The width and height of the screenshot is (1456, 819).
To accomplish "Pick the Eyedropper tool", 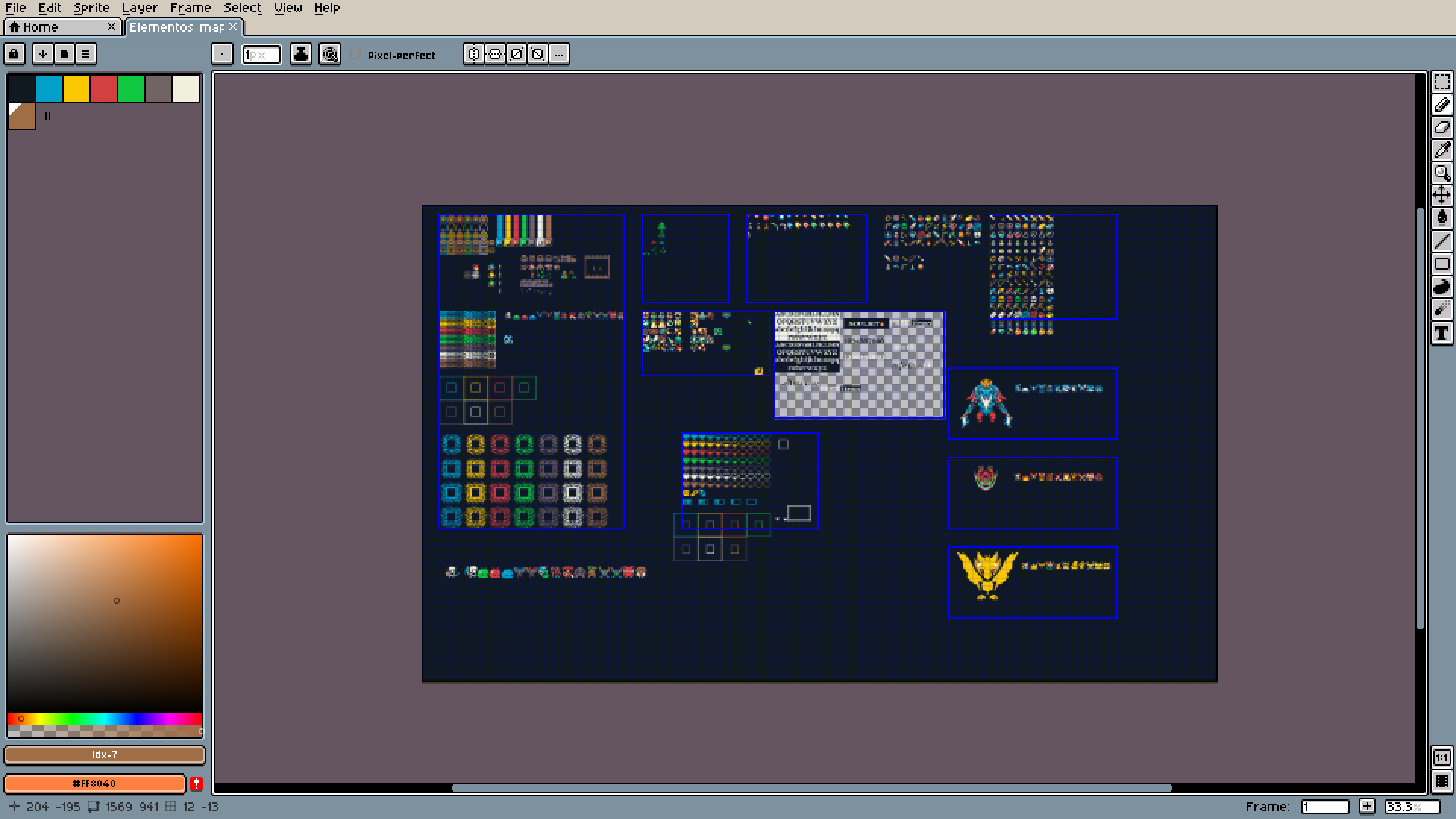I will [x=1442, y=150].
